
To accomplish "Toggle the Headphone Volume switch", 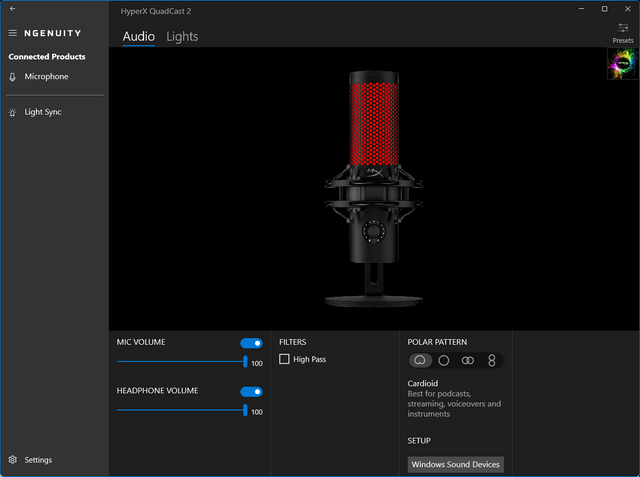I will pos(251,392).
